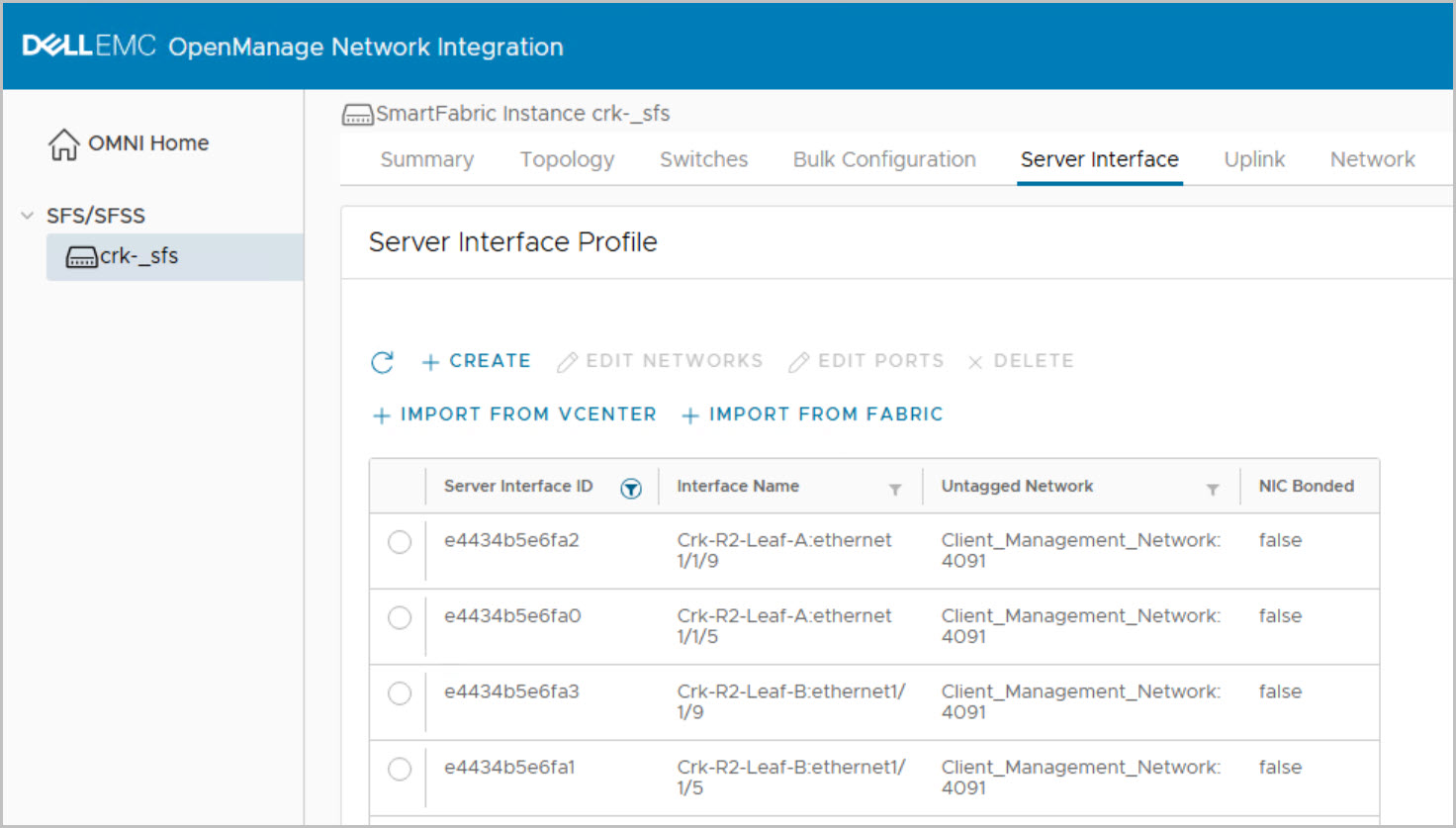This screenshot has width=1456, height=828.
Task: Click Import From vCenter
Action: (x=514, y=414)
